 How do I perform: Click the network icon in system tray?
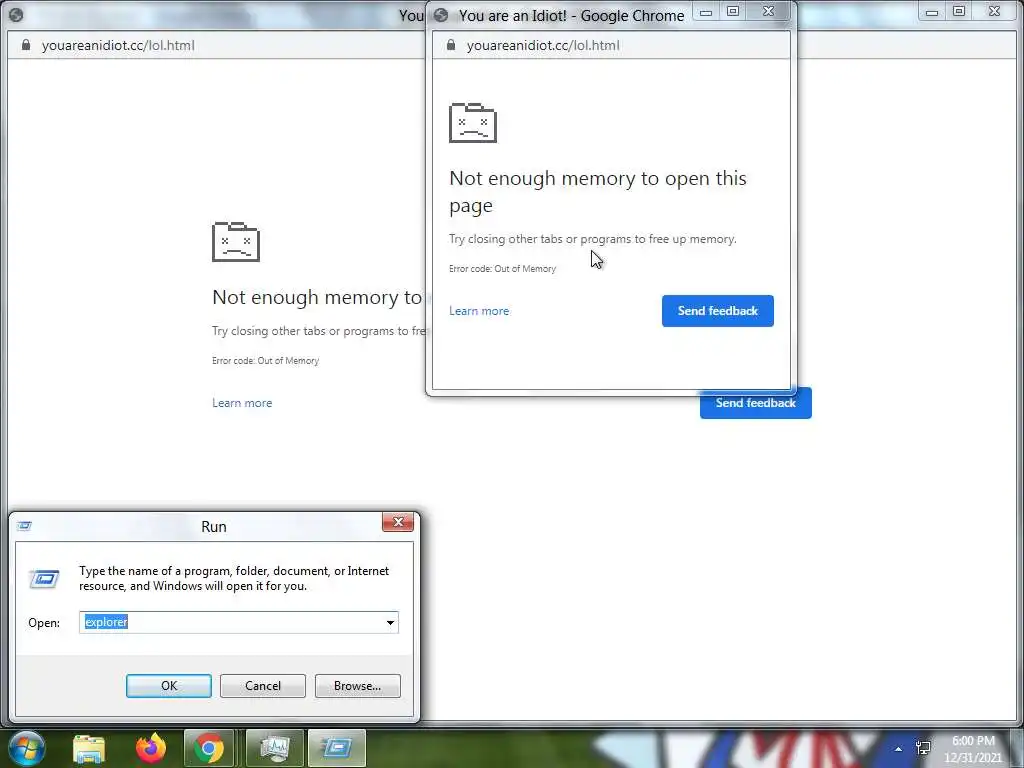pyautogui.click(x=923, y=748)
